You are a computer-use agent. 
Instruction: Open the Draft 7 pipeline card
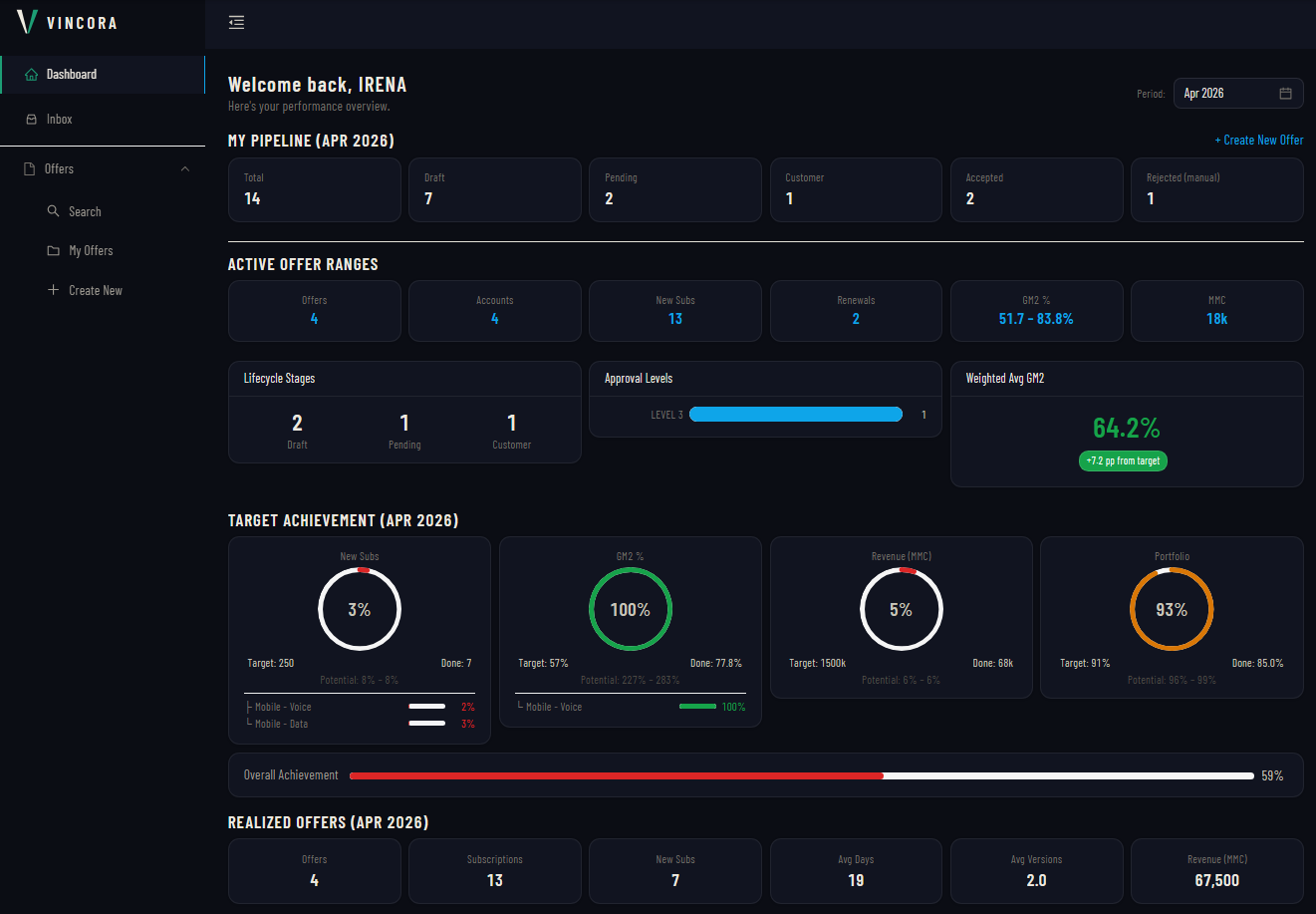(495, 189)
